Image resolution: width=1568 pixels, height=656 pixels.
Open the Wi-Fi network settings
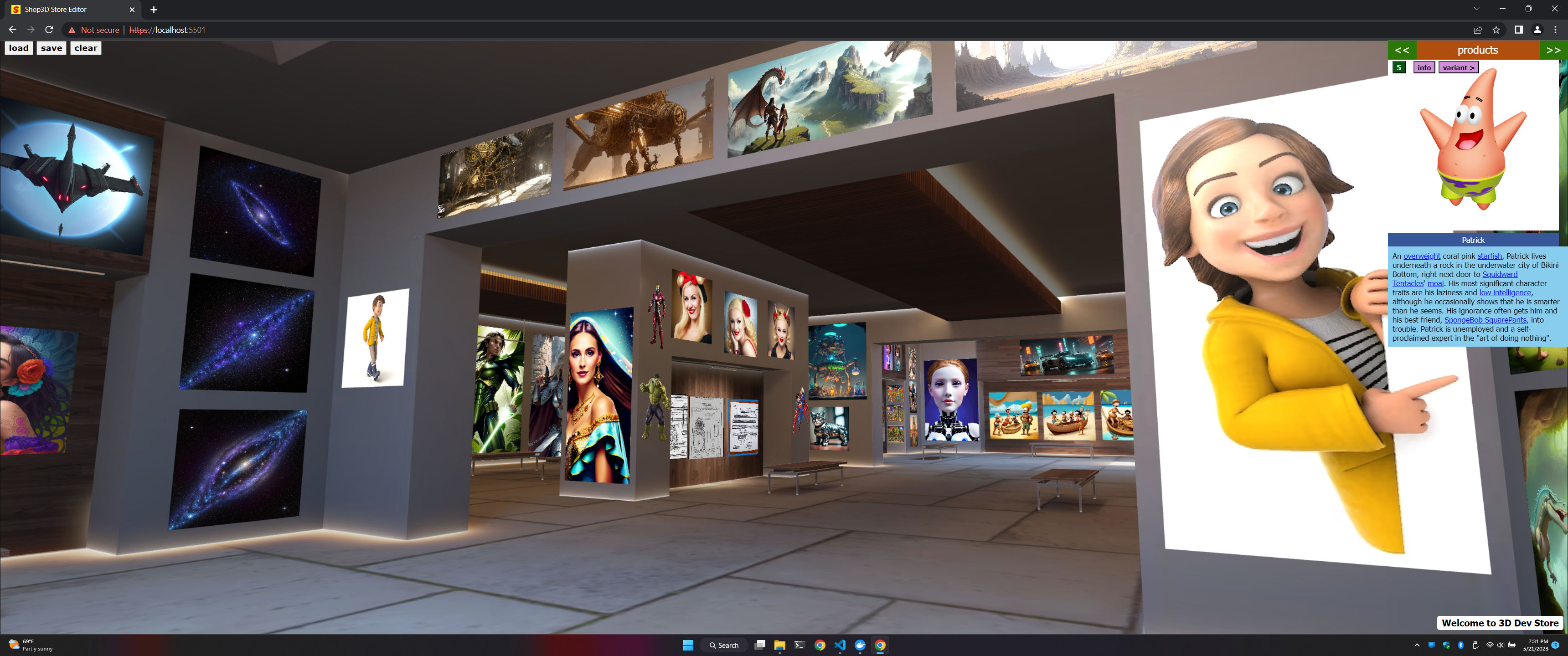click(1490, 645)
